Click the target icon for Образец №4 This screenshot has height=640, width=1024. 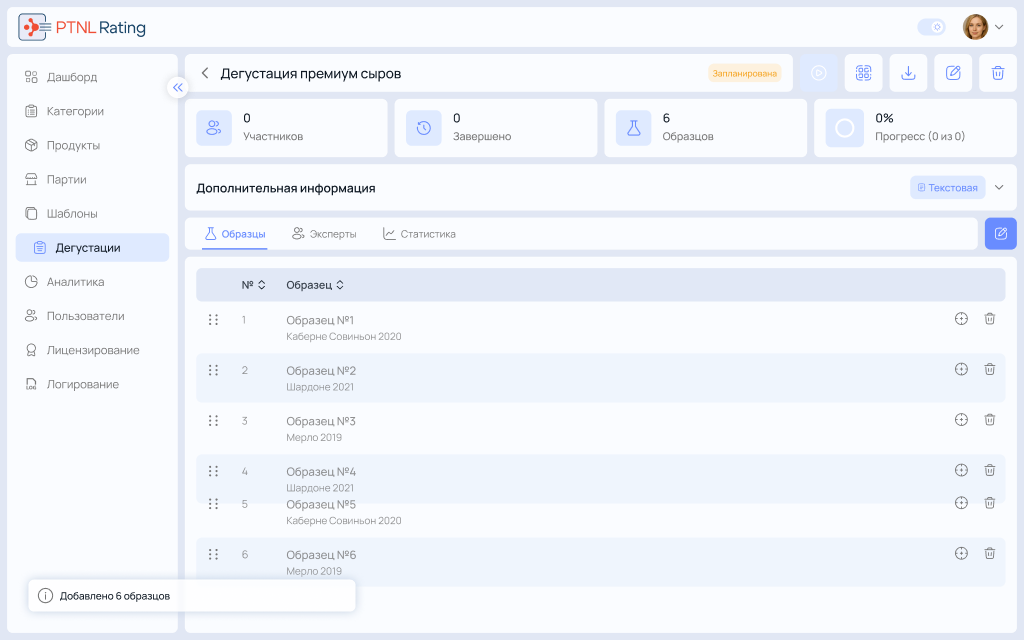[x=961, y=470]
